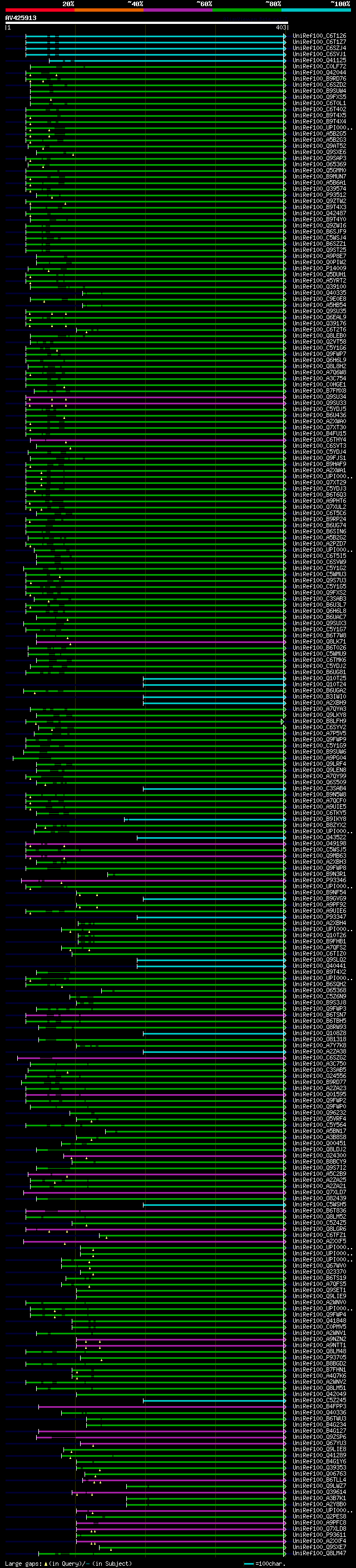356x1568 pixels.
Task: Click the UniRef100_A2XBH9 label
Action: click(319, 703)
